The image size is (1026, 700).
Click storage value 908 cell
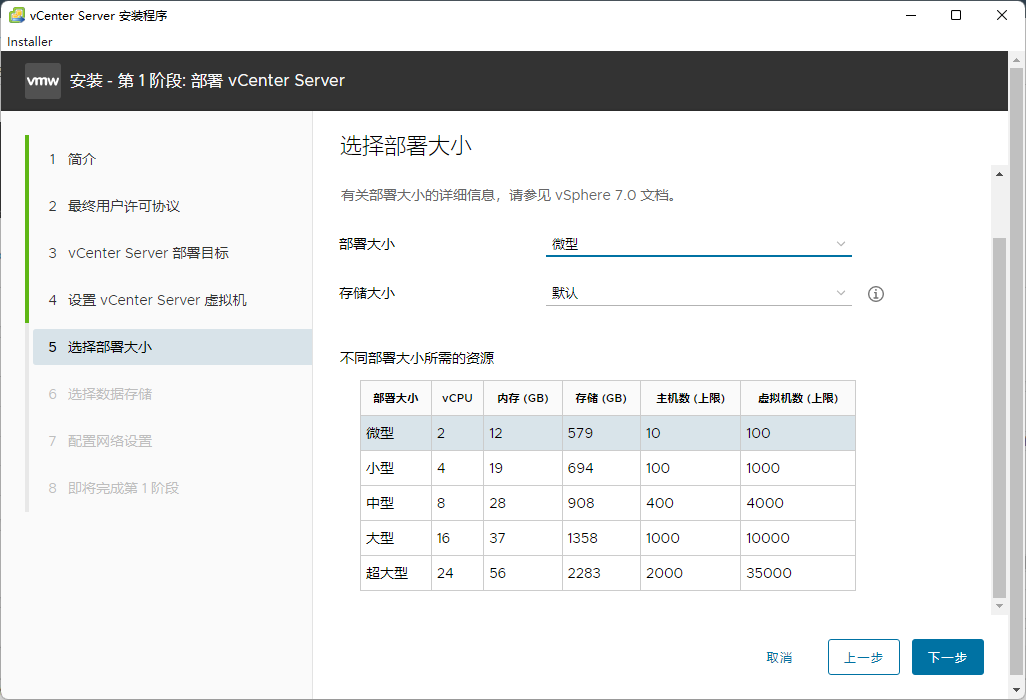coord(601,503)
